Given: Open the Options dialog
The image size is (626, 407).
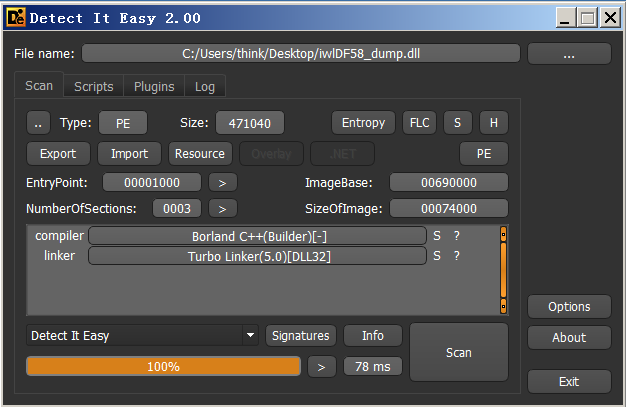Looking at the screenshot, I should (x=569, y=307).
